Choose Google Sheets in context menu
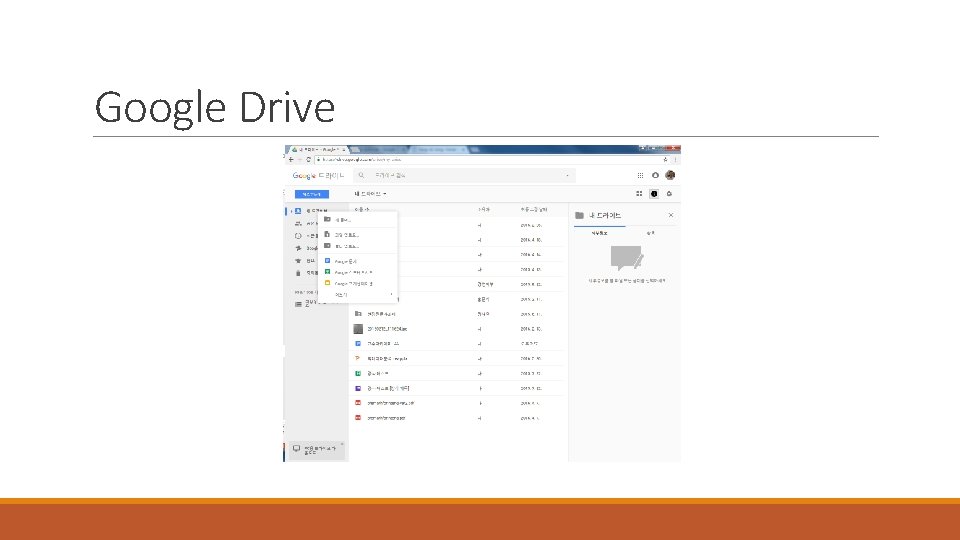Image resolution: width=960 pixels, height=540 pixels. [358, 272]
